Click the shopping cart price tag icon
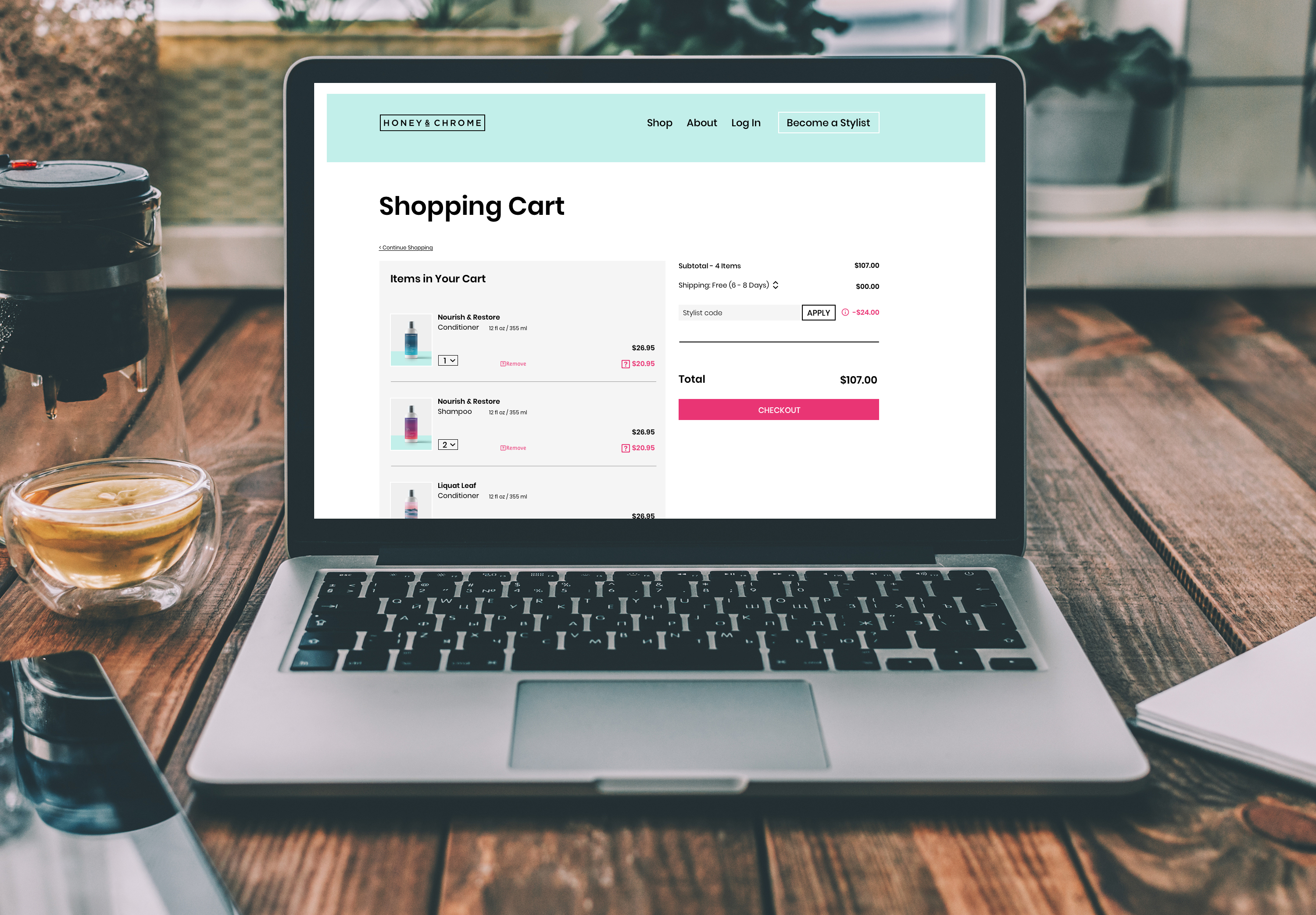Image resolution: width=1316 pixels, height=915 pixels. [622, 364]
